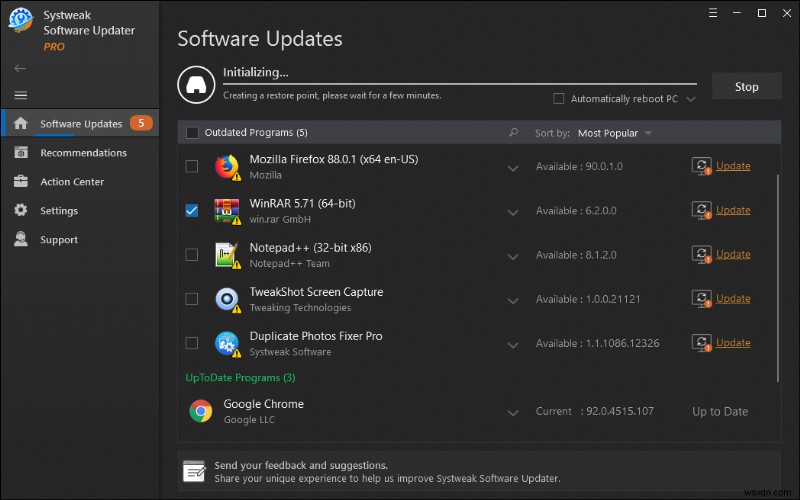The height and width of the screenshot is (500, 800).
Task: Open Support section
Action: pyautogui.click(x=80, y=239)
